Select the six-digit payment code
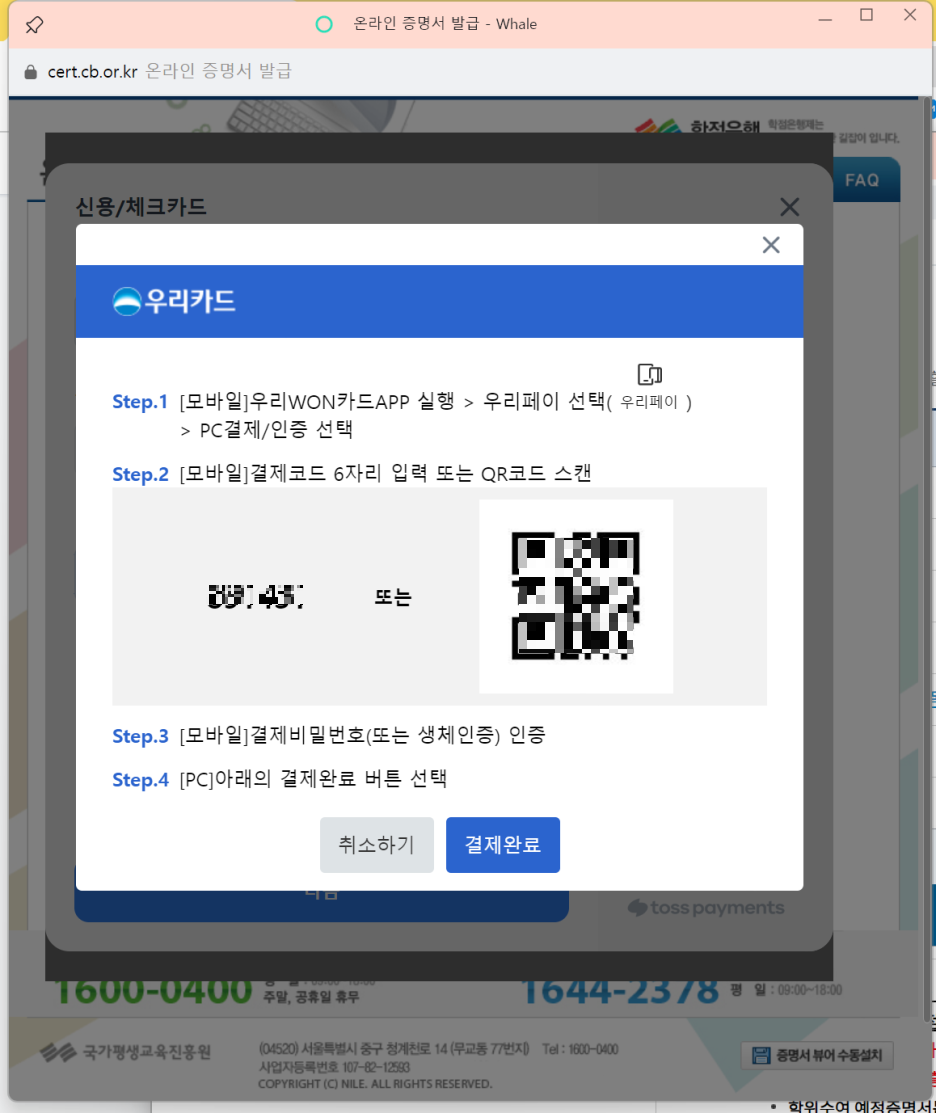This screenshot has width=936, height=1113. tap(256, 596)
